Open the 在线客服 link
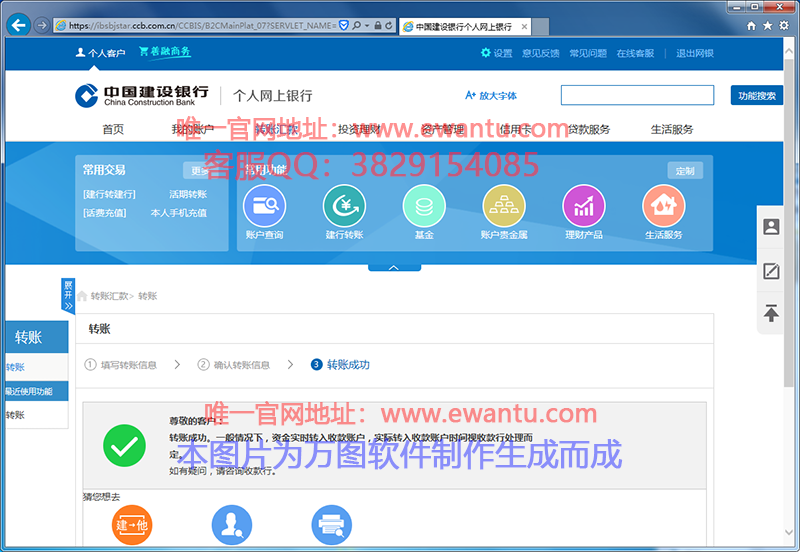The image size is (800, 552). (x=635, y=53)
